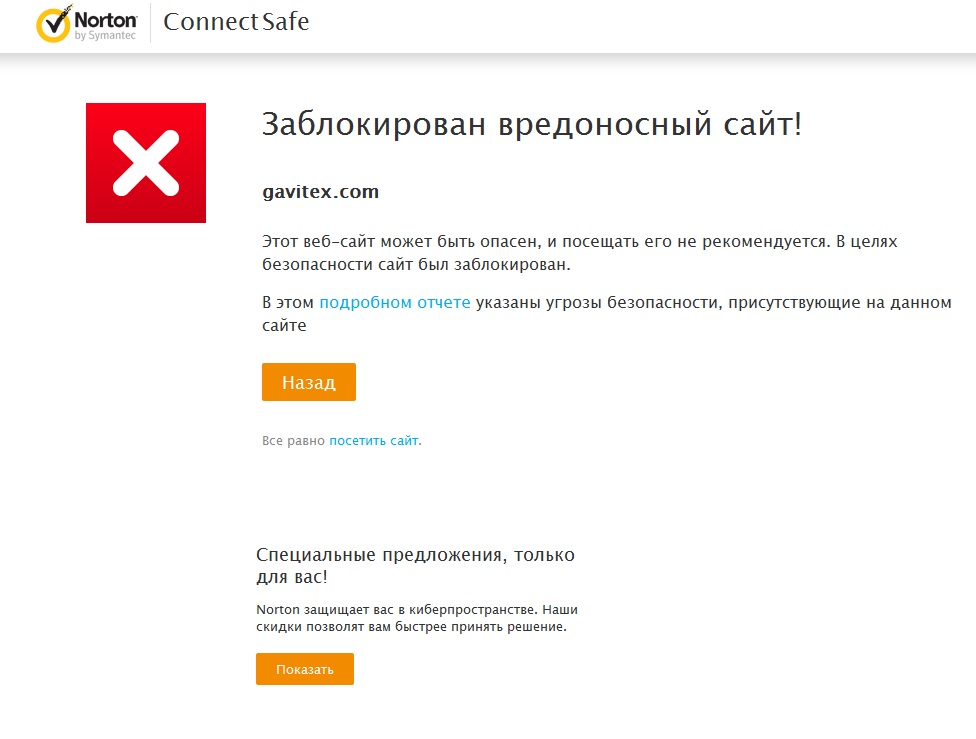This screenshot has height=739, width=976.
Task: Click the Norton yellow checkmark logo
Action: tap(52, 24)
